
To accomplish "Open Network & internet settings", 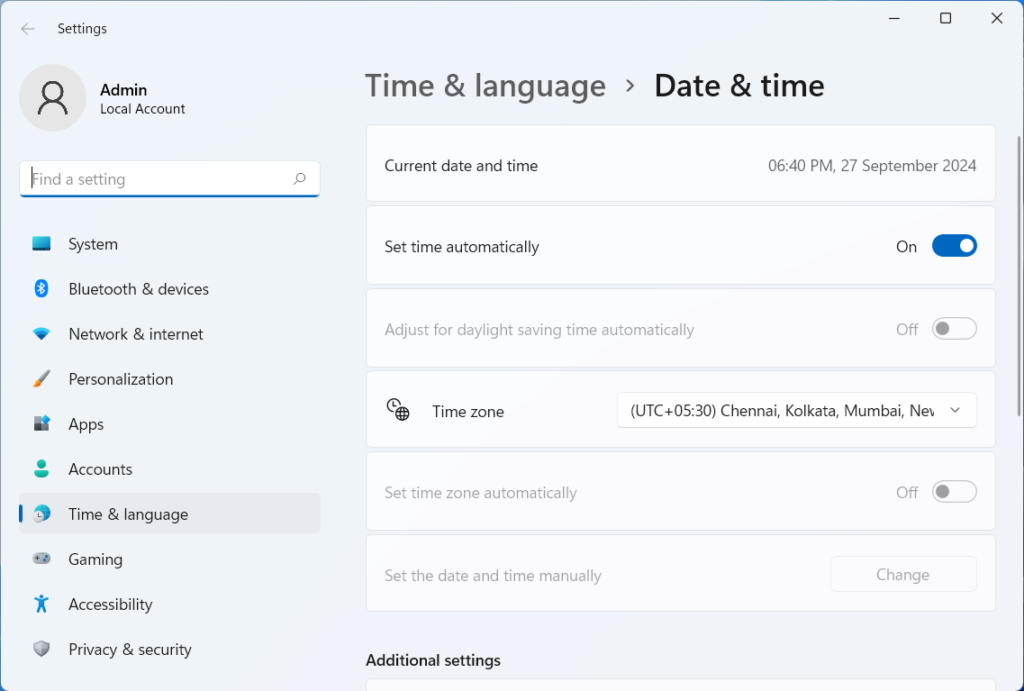I will click(170, 334).
